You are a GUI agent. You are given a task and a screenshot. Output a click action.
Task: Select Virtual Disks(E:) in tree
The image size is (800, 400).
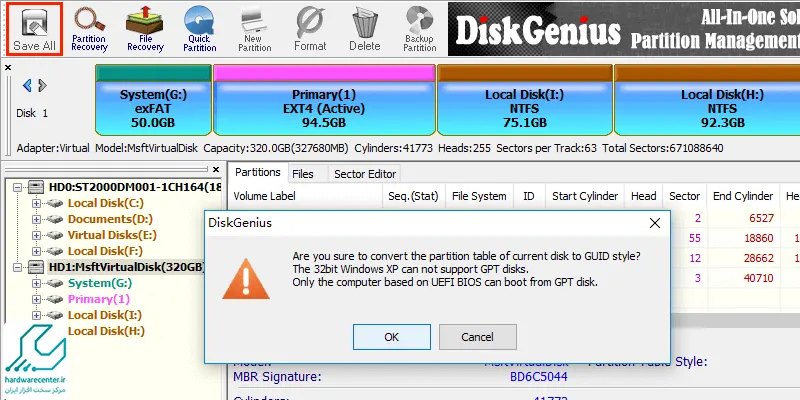[x=112, y=235]
